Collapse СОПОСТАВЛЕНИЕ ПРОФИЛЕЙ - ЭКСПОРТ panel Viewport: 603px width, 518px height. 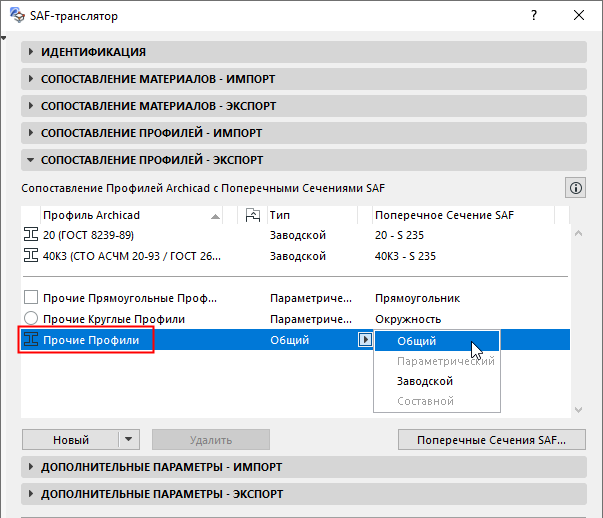click(x=304, y=160)
